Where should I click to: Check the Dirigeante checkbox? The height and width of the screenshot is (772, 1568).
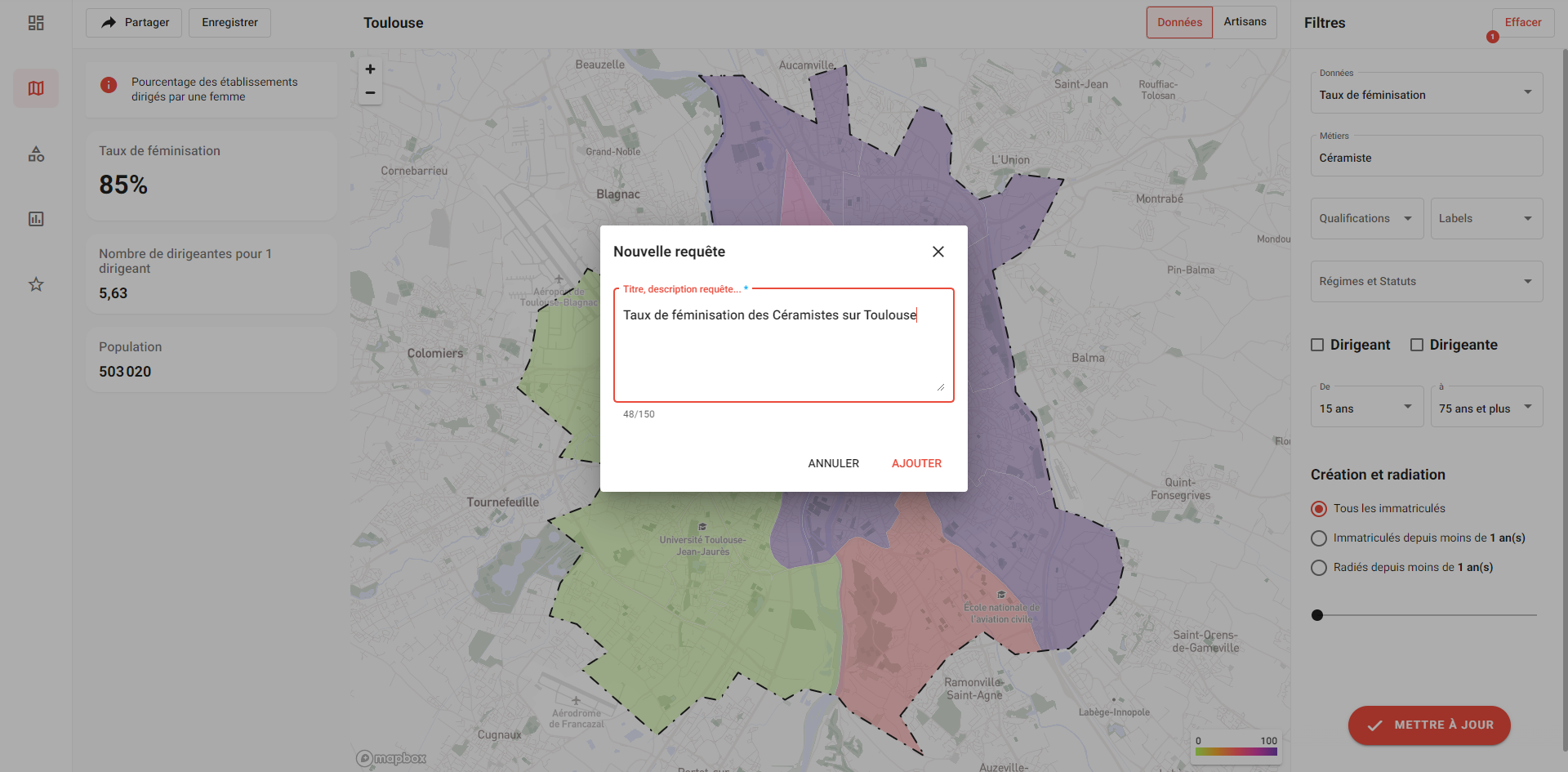(1417, 345)
